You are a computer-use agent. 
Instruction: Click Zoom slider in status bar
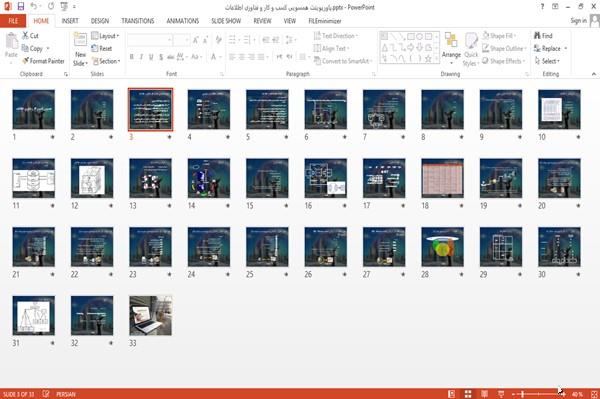538,394
